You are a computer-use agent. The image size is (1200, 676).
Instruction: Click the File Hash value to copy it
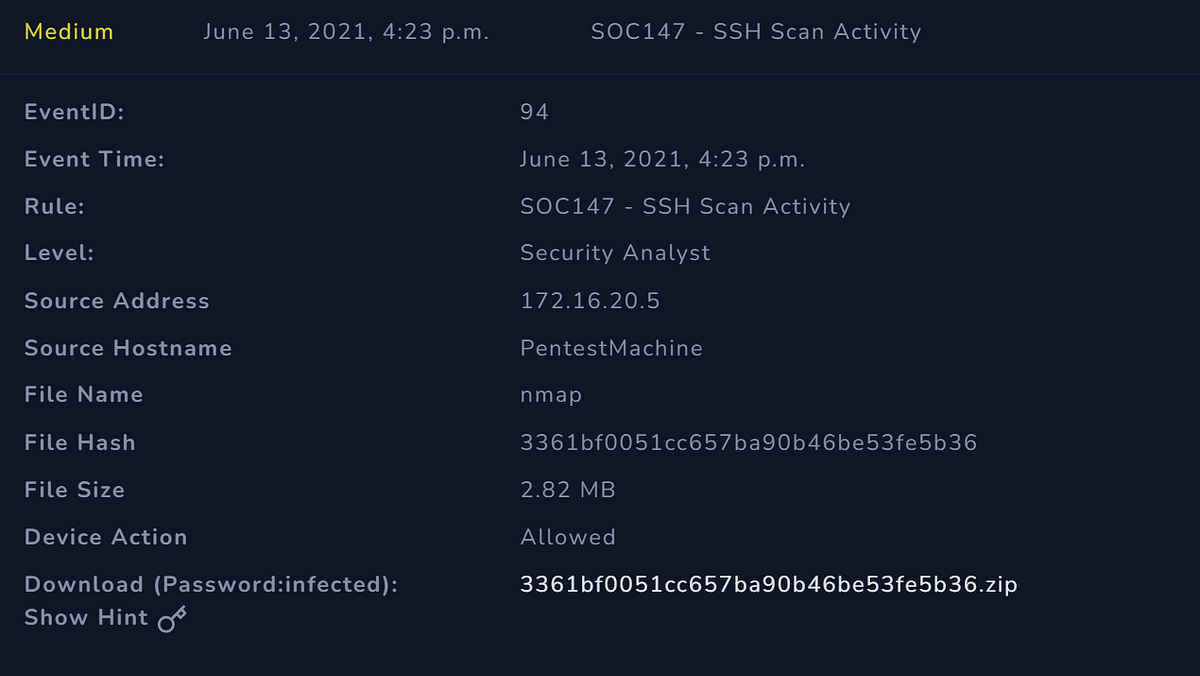[750, 441]
